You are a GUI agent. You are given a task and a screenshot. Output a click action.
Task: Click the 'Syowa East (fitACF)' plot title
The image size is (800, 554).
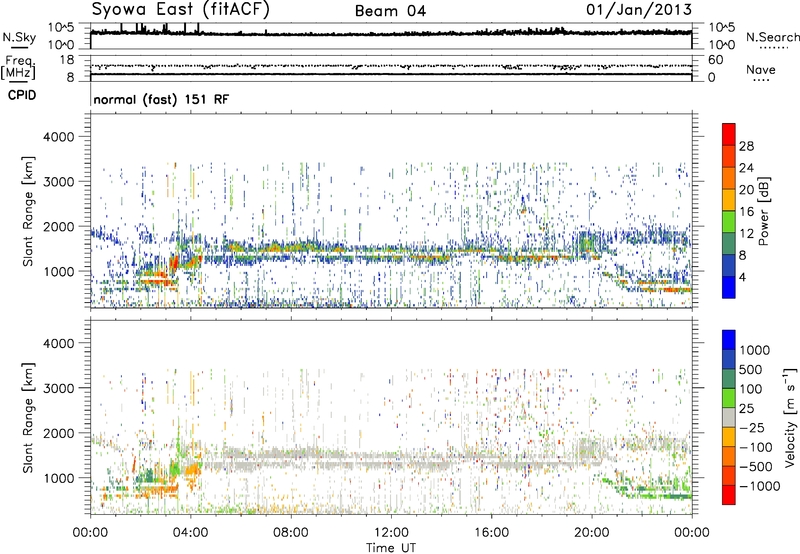[x=181, y=9]
